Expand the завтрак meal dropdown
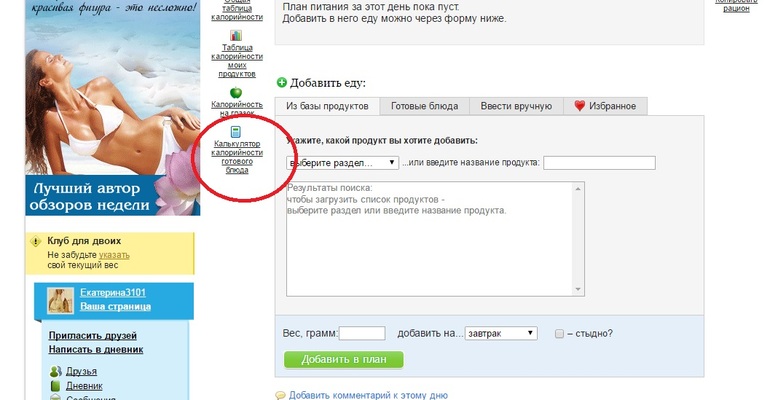The width and height of the screenshot is (770, 400). (x=502, y=334)
